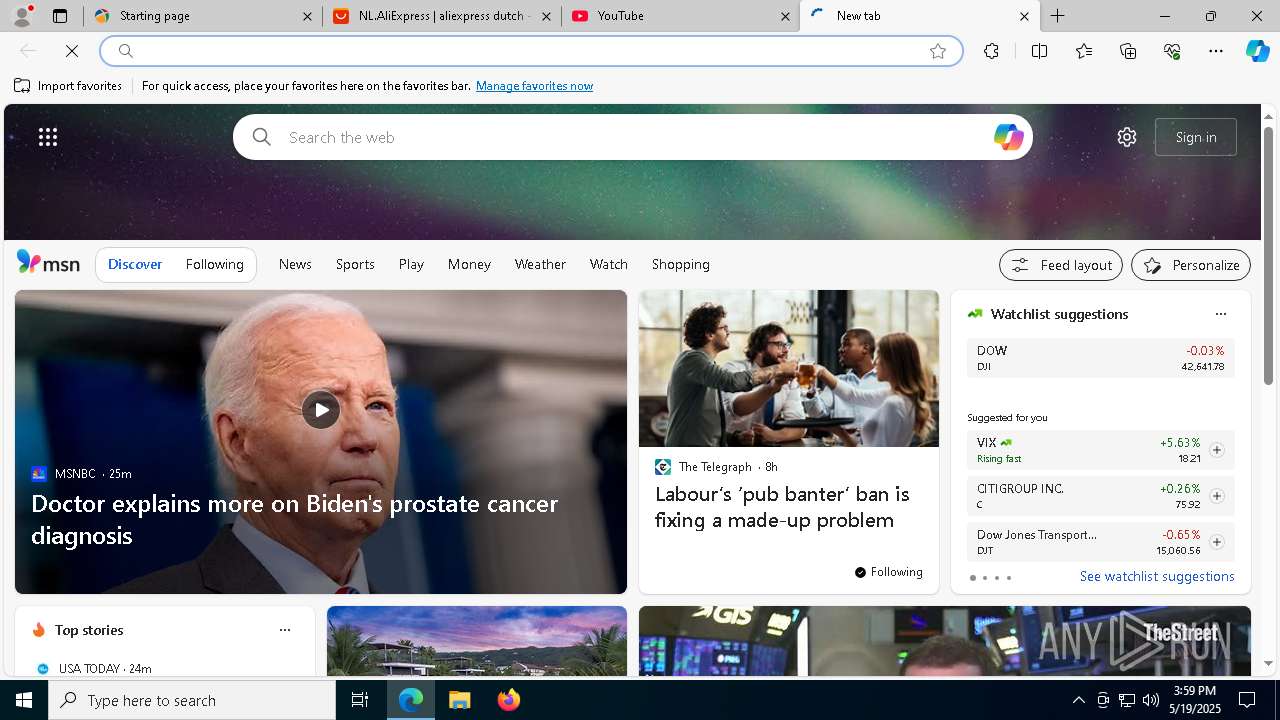Image resolution: width=1280 pixels, height=720 pixels.
Task: Click the Copilot icon in search box
Action: 1008,137
